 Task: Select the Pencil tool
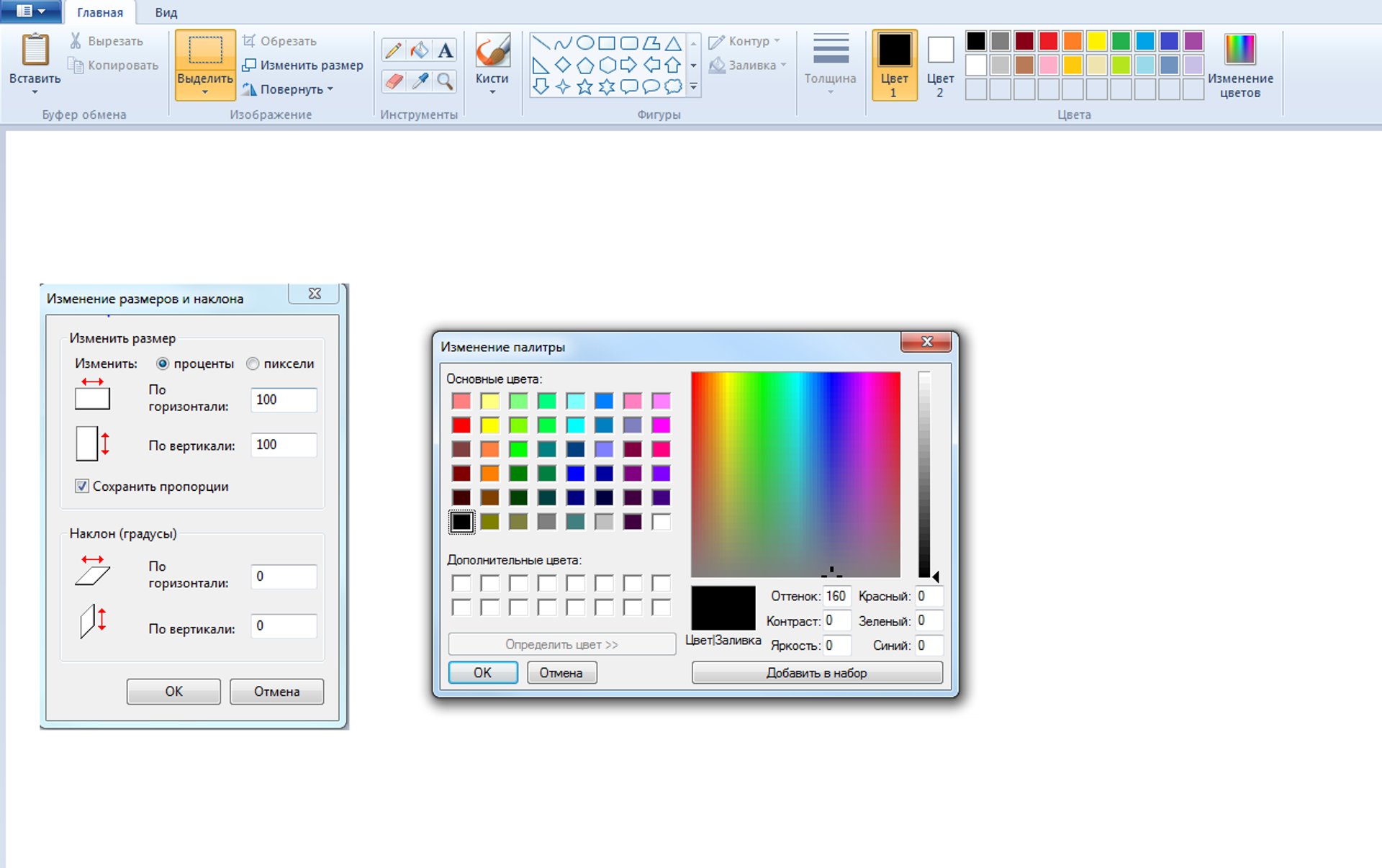[393, 50]
